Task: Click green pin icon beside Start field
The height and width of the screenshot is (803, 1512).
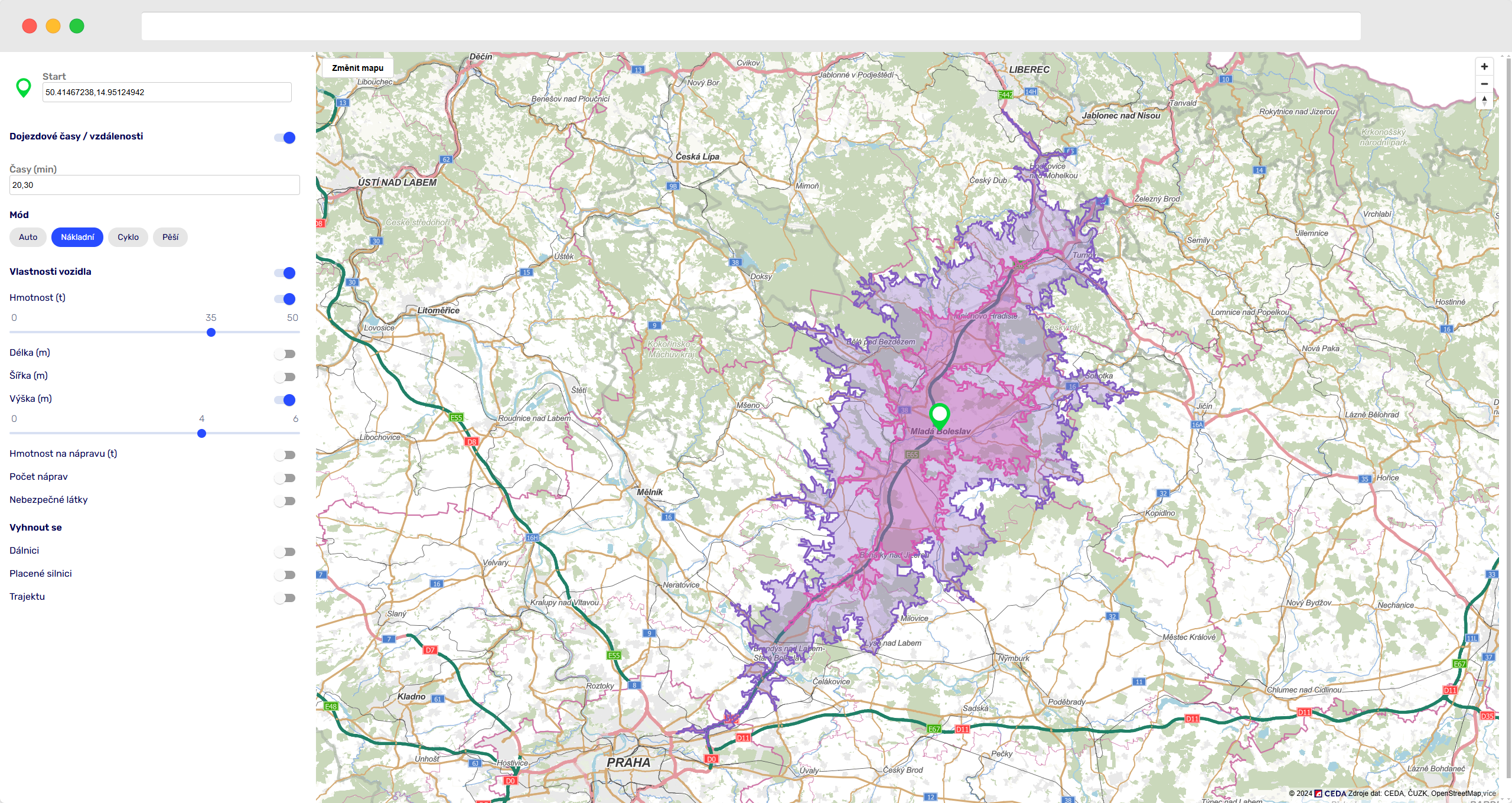Action: tap(24, 88)
